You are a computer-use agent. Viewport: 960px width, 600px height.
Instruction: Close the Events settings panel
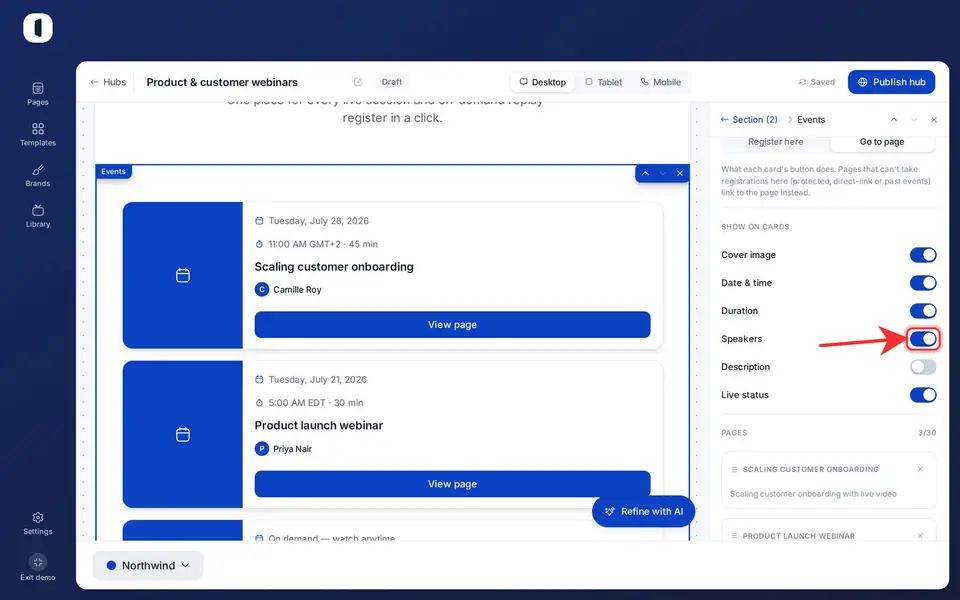[934, 119]
